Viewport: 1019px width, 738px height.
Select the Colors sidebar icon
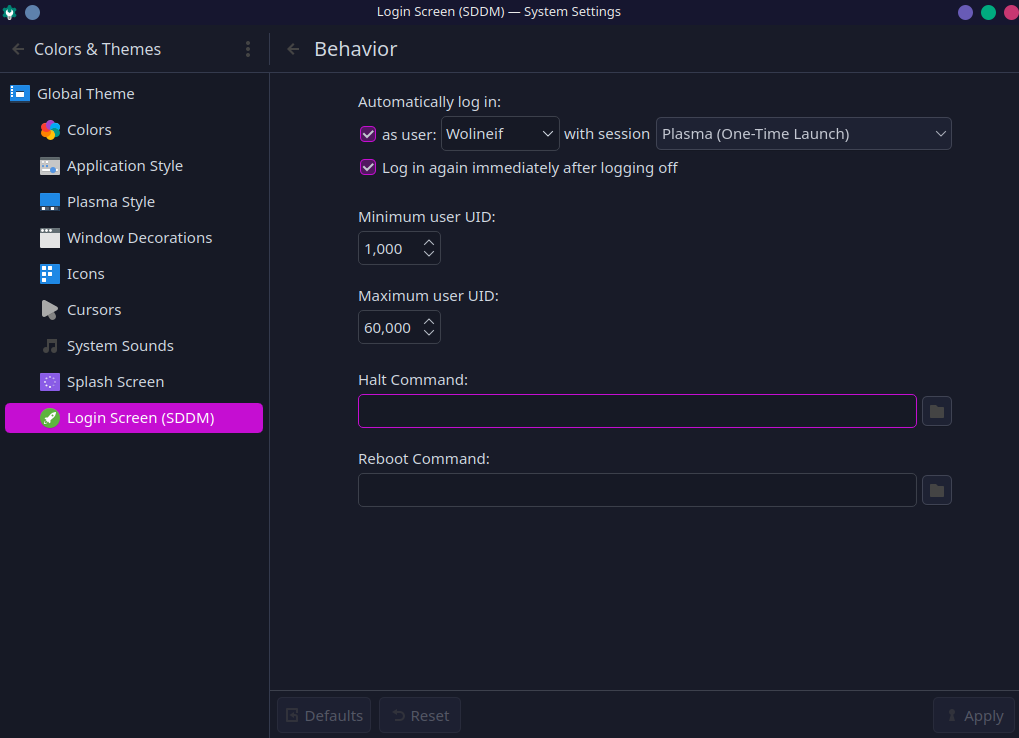tap(48, 129)
